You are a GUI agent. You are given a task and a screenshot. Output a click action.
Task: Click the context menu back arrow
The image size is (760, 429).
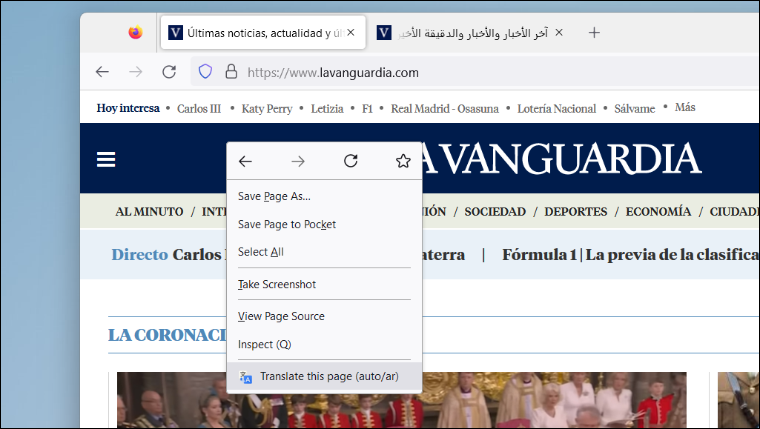click(x=245, y=161)
